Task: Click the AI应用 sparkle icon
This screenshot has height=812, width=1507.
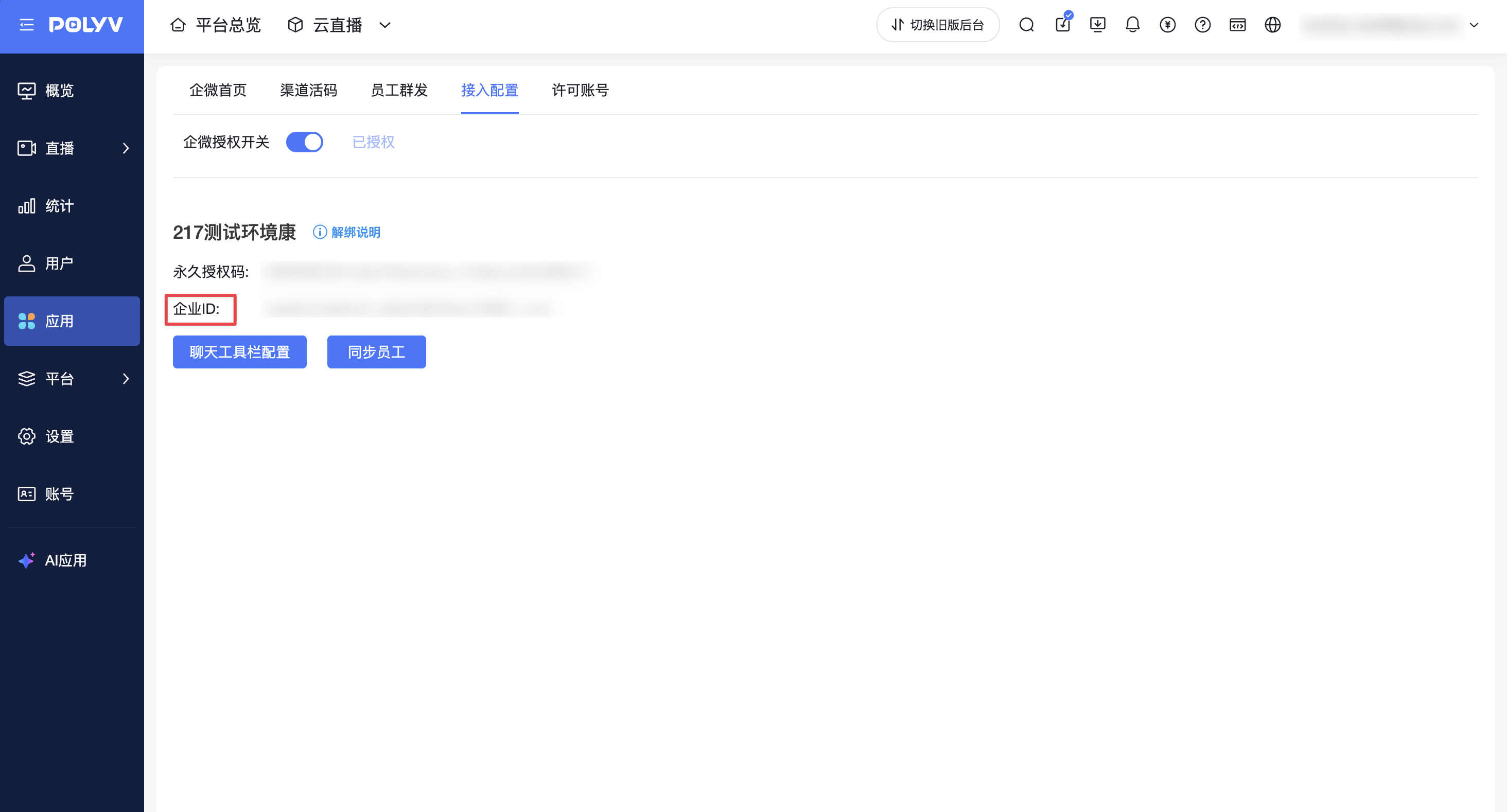Action: pos(27,560)
